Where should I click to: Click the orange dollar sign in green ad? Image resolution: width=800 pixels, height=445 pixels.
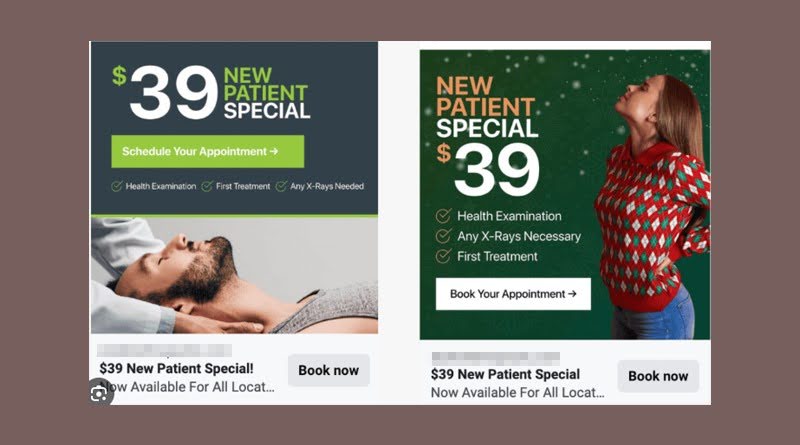point(444,153)
